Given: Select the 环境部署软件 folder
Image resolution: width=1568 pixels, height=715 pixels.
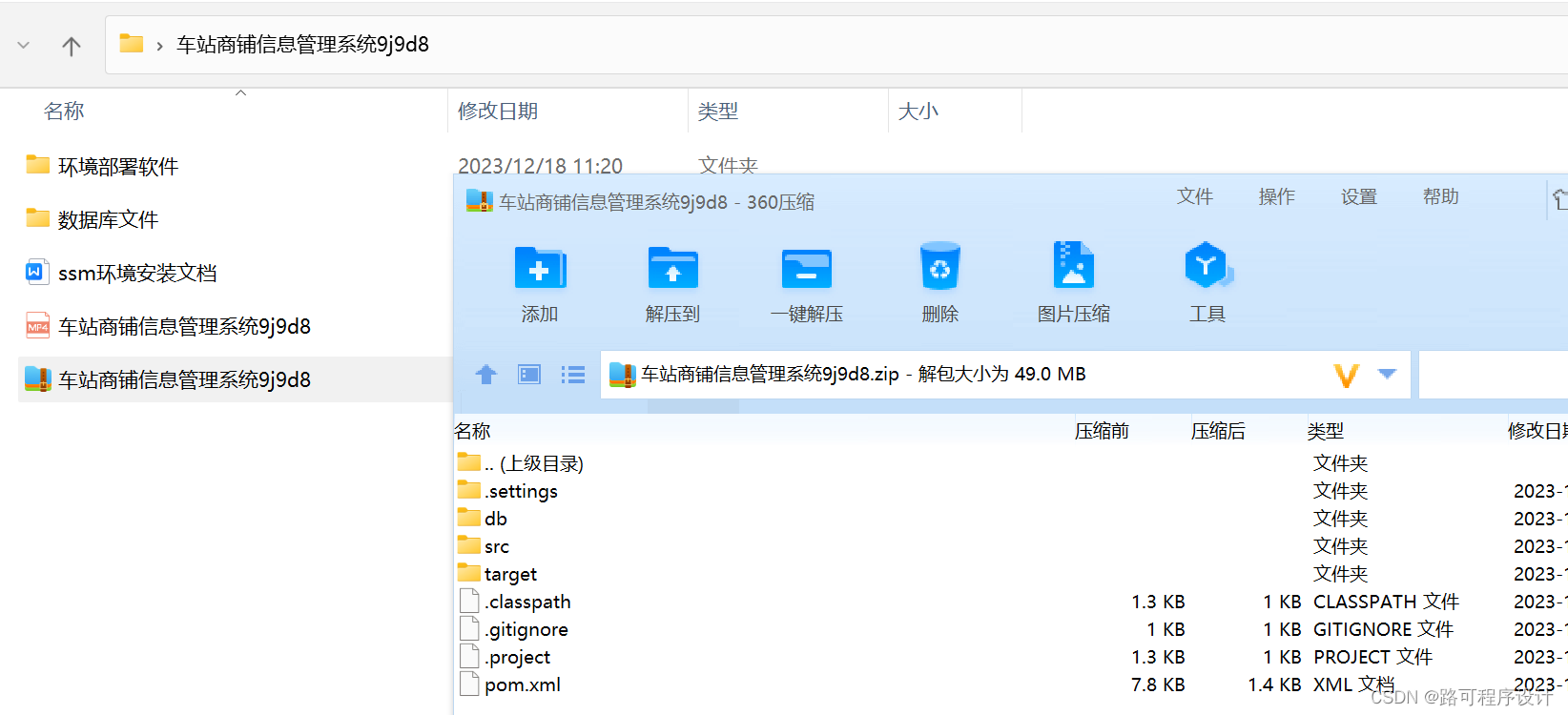Looking at the screenshot, I should 118,167.
